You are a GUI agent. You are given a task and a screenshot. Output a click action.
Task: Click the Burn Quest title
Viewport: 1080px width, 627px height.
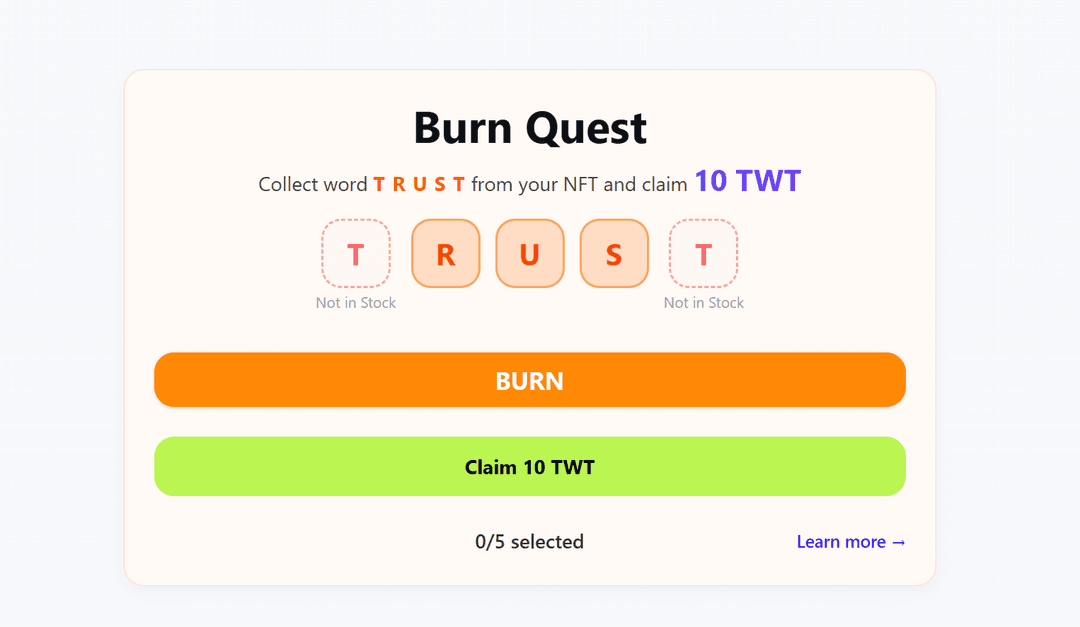click(530, 128)
